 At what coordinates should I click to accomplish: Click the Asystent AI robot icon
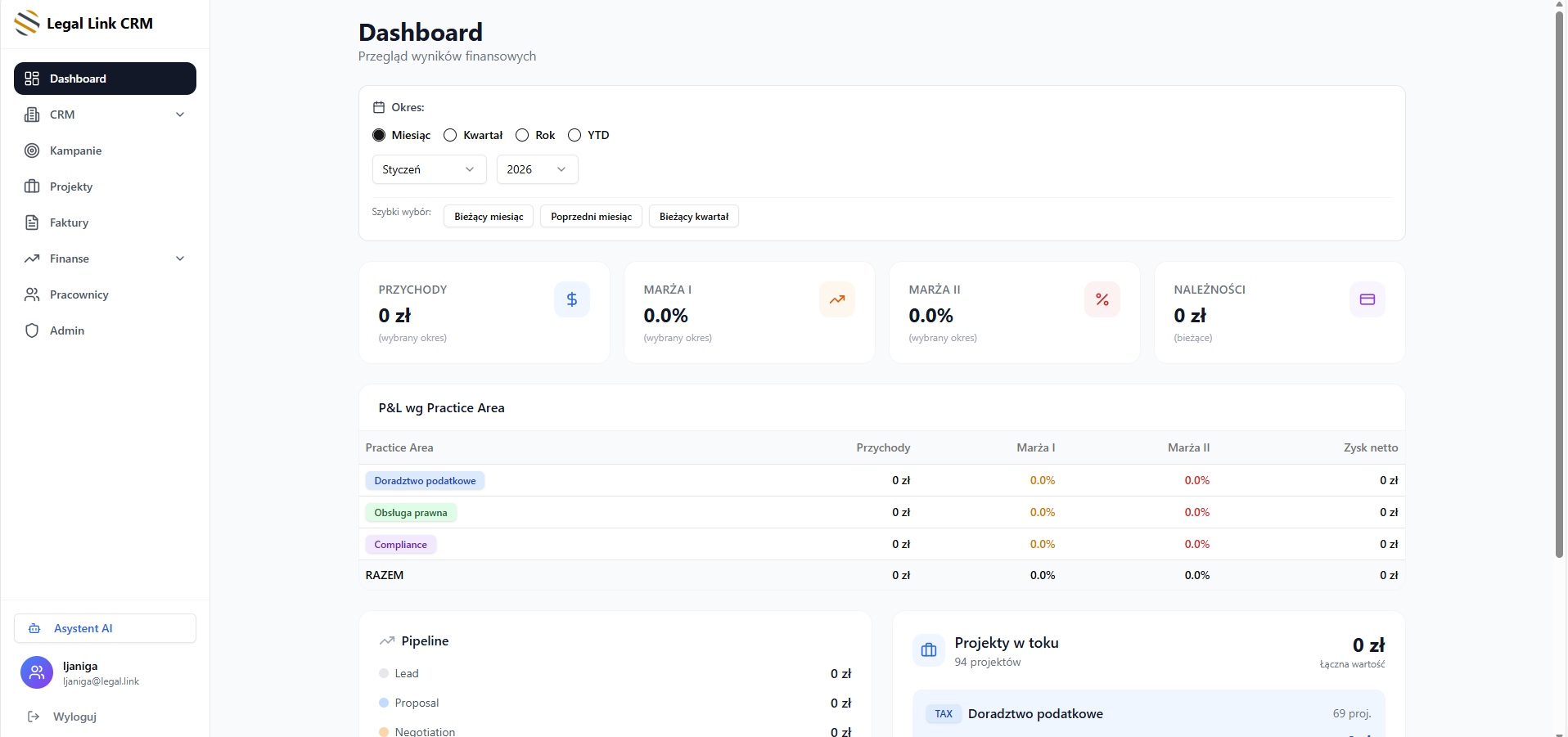click(x=34, y=628)
